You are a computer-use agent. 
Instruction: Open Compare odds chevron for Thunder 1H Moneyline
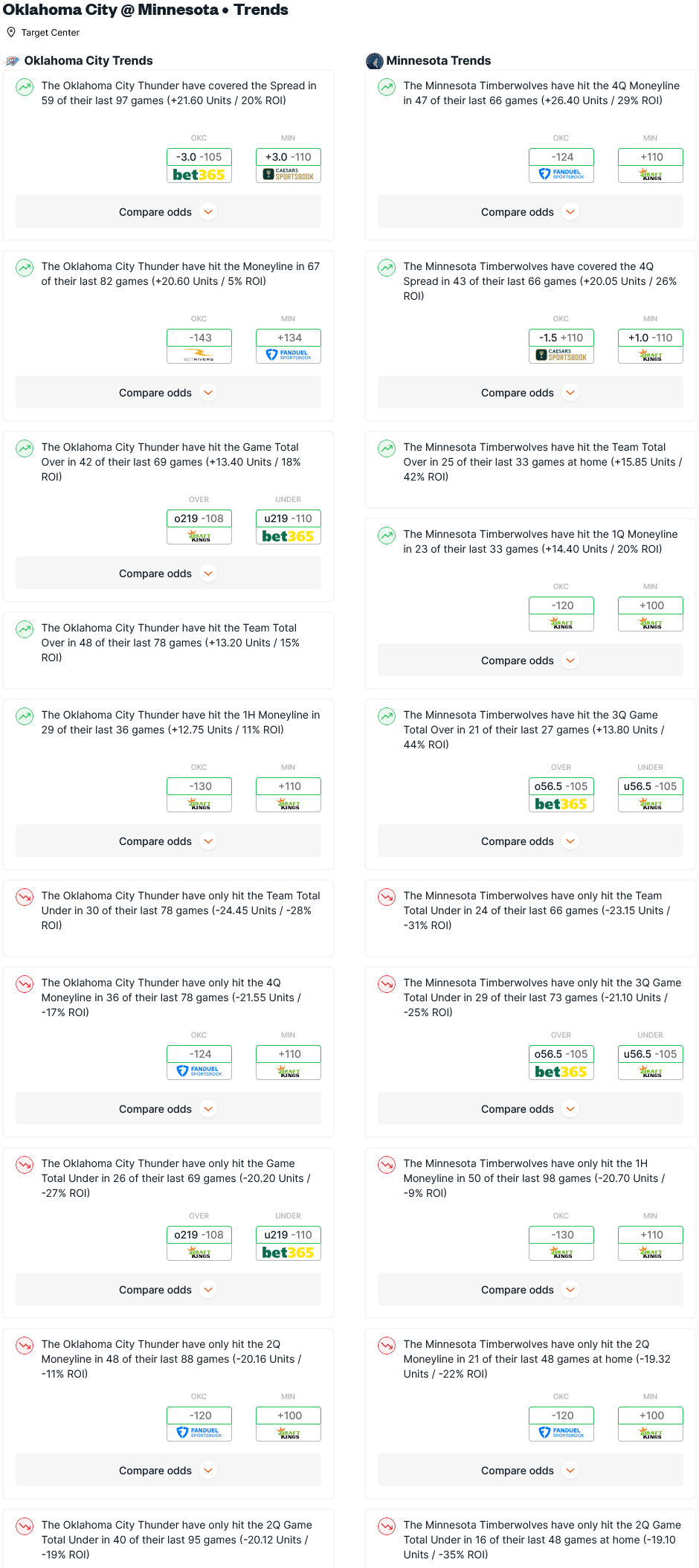click(209, 841)
